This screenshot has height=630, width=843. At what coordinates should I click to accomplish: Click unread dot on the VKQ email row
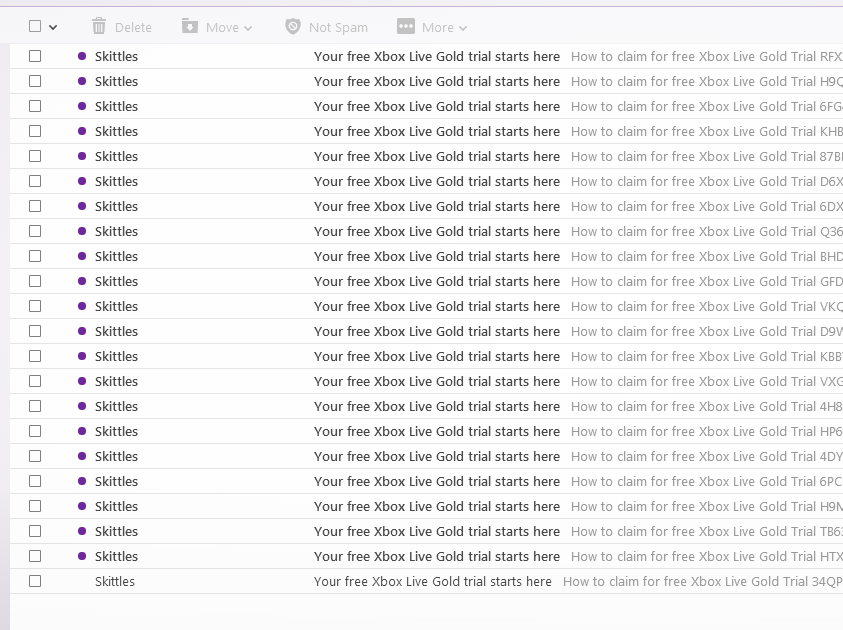(82, 306)
